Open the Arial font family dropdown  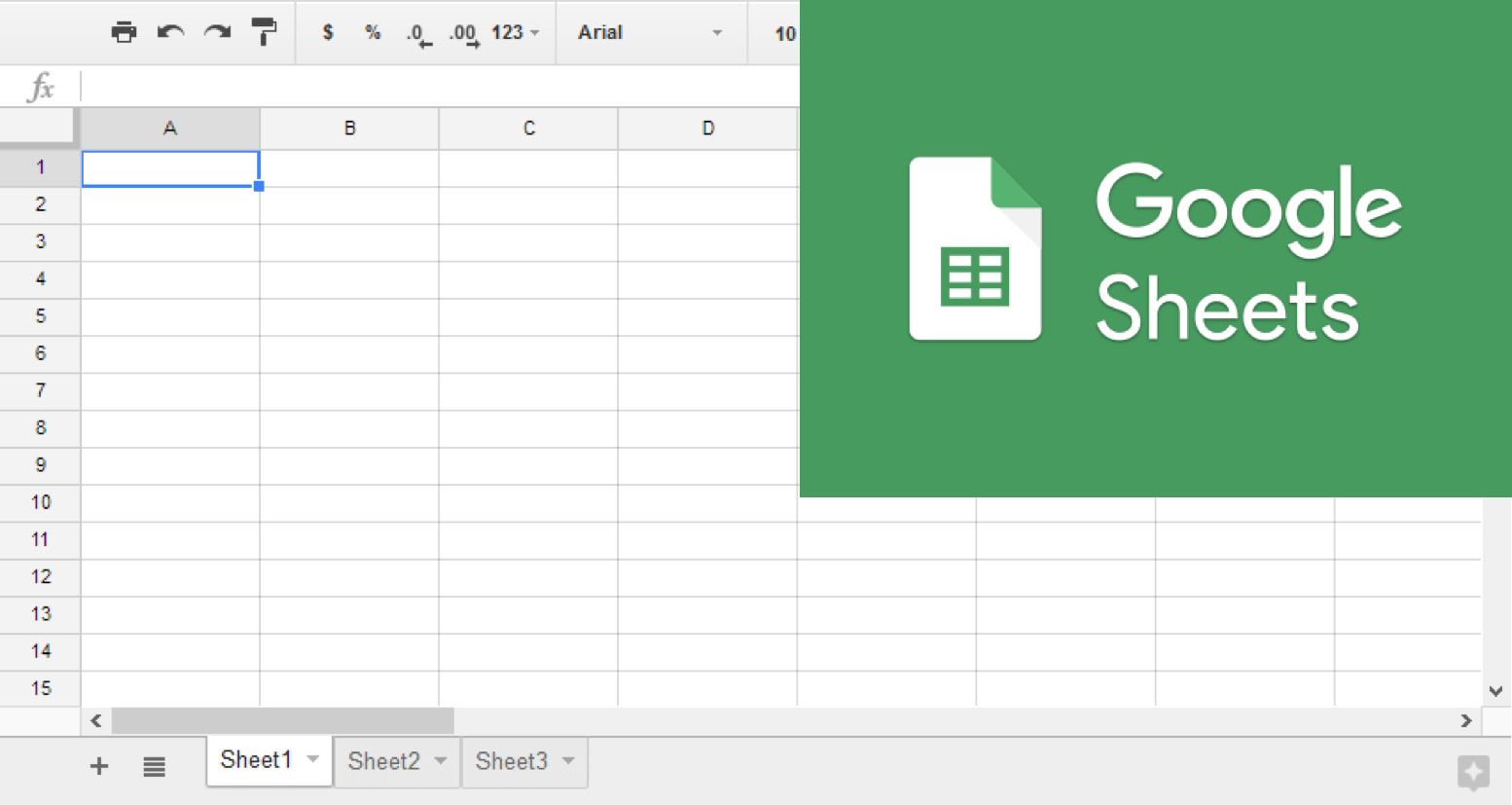point(650,32)
